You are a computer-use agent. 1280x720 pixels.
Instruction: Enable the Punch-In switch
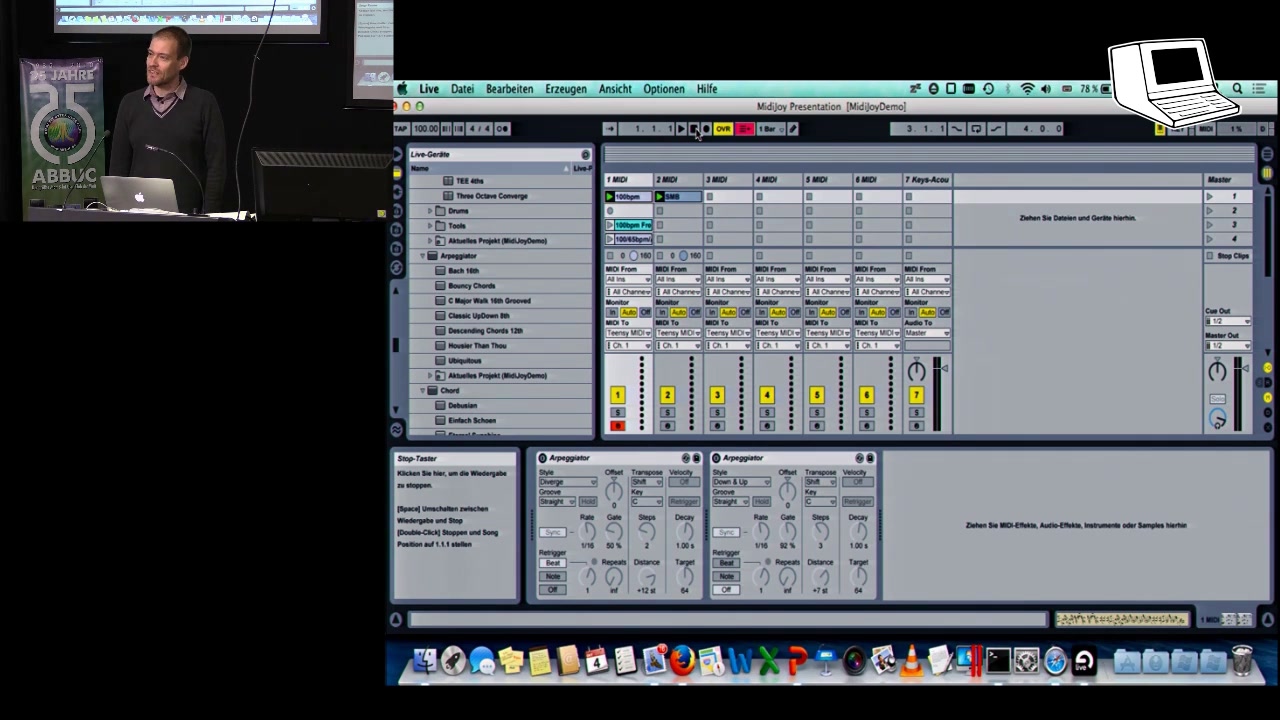[x=957, y=129]
